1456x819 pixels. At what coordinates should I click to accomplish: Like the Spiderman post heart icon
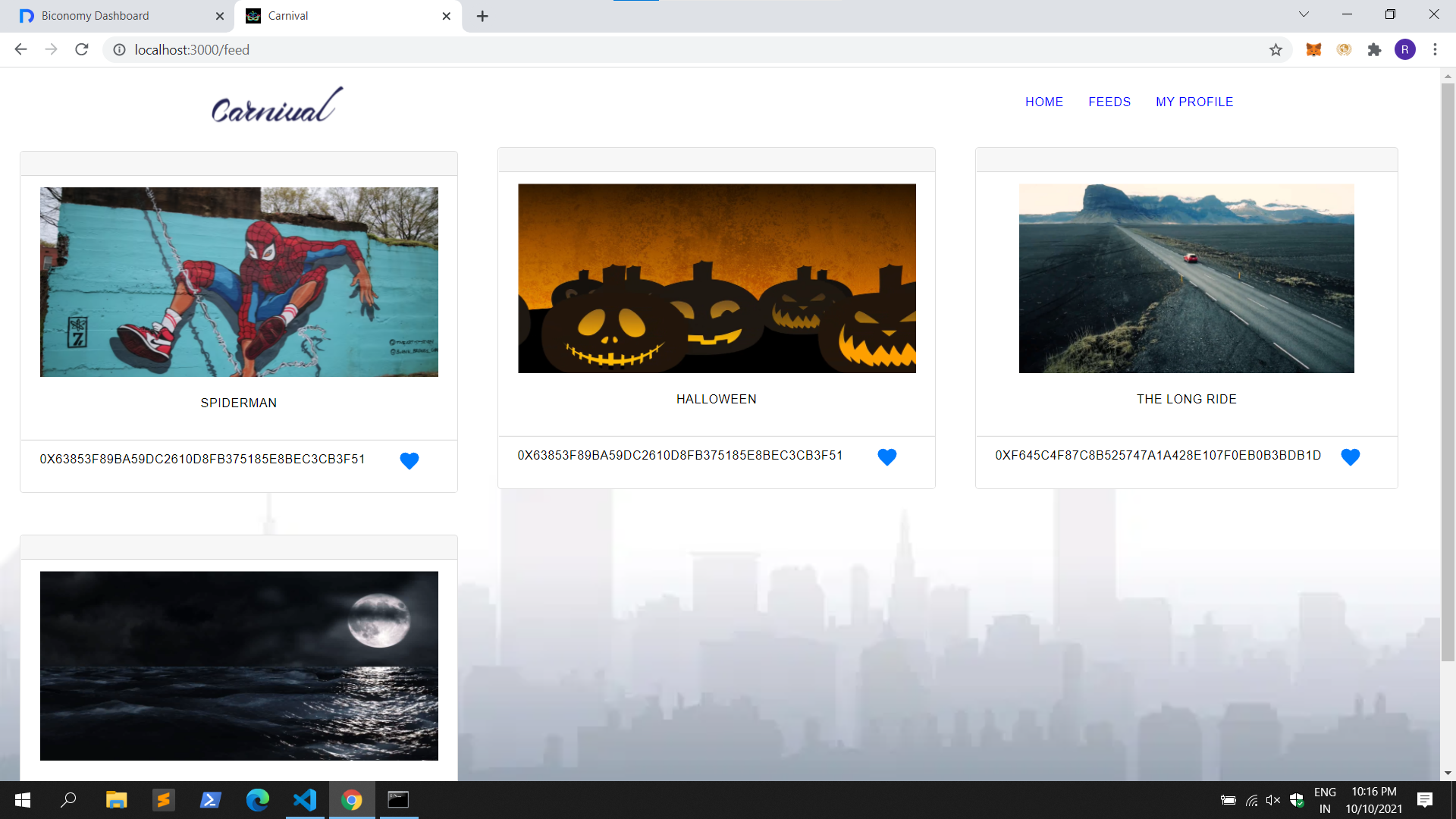[409, 460]
